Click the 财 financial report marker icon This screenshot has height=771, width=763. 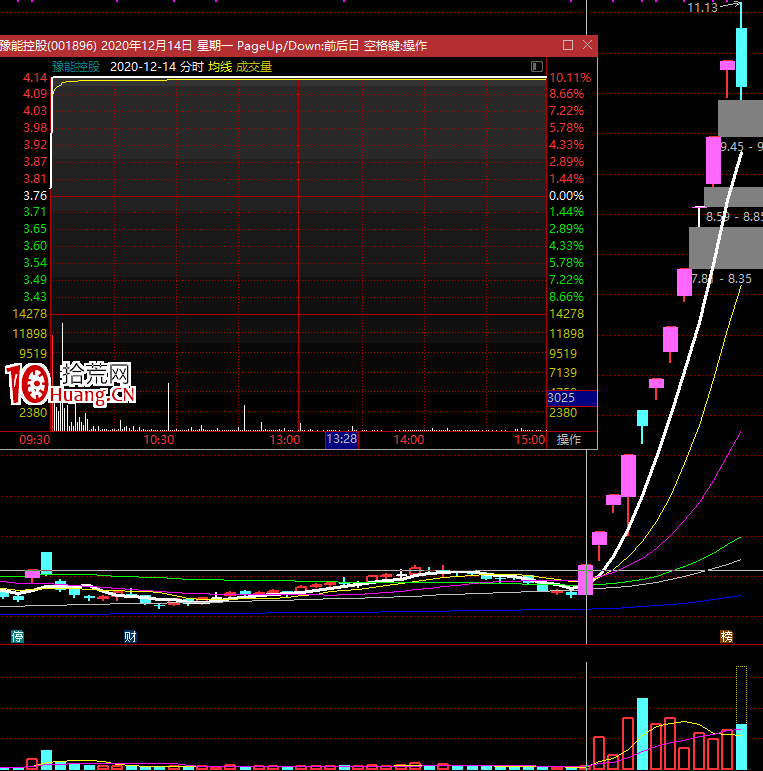[x=130, y=637]
